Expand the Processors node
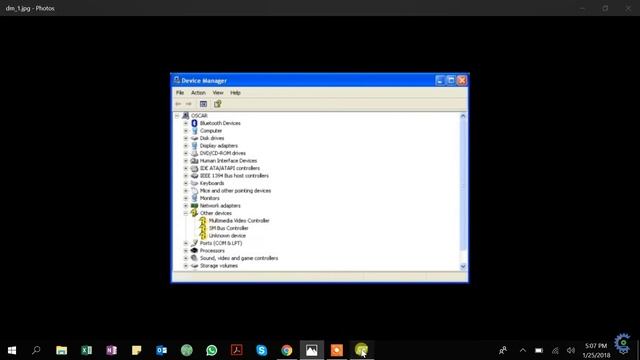640x360 pixels. click(186, 251)
